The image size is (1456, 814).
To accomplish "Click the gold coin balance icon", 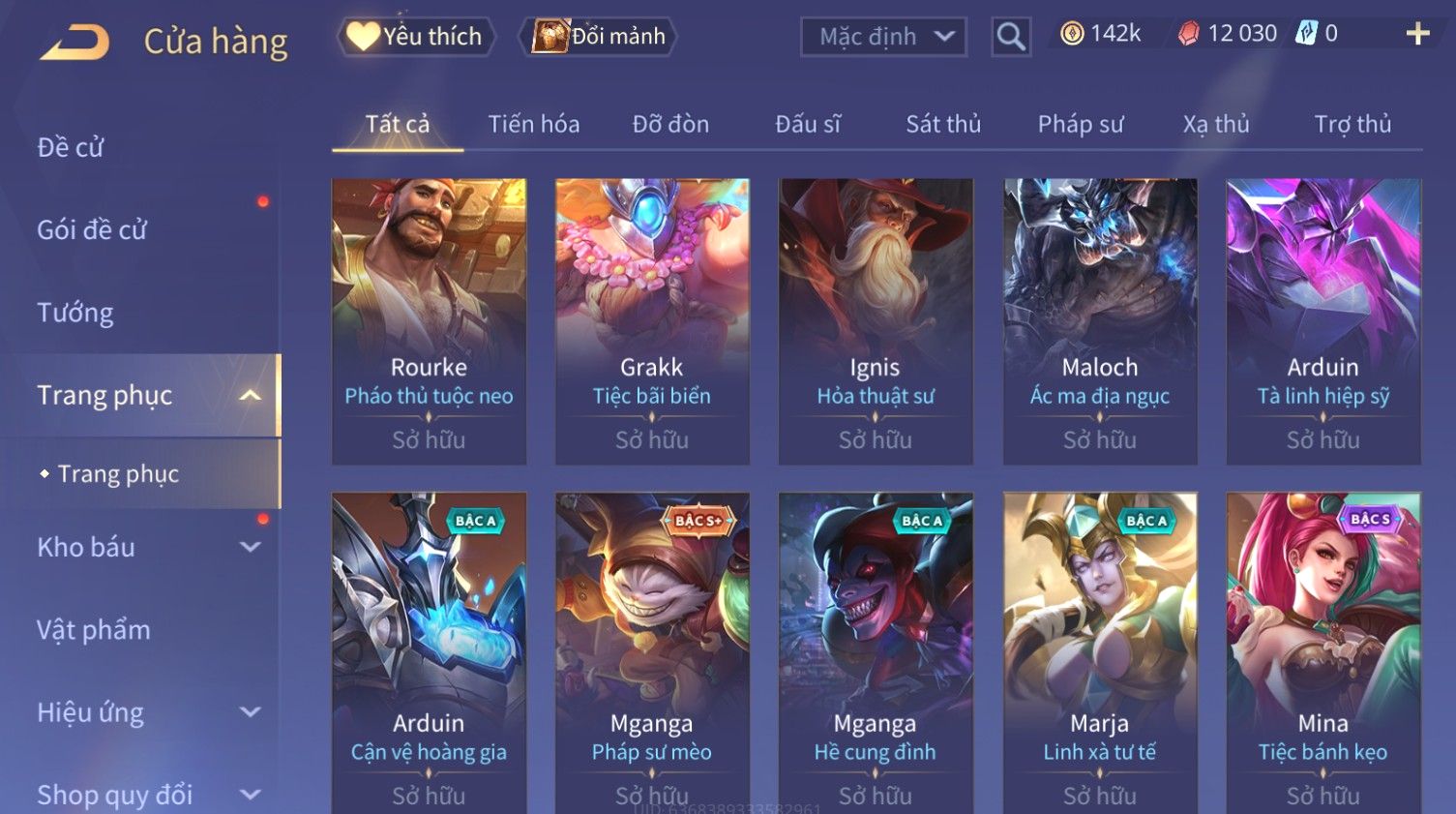I will (1072, 34).
